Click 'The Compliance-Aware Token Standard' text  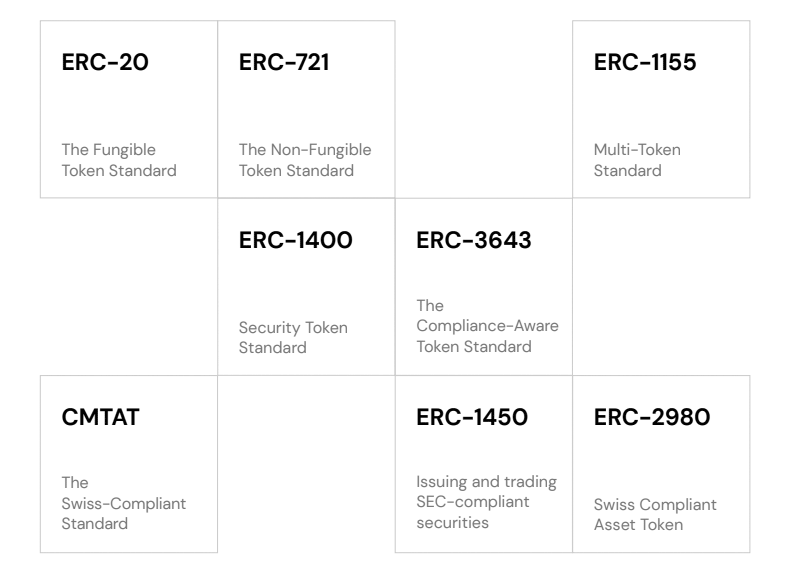tap(487, 326)
